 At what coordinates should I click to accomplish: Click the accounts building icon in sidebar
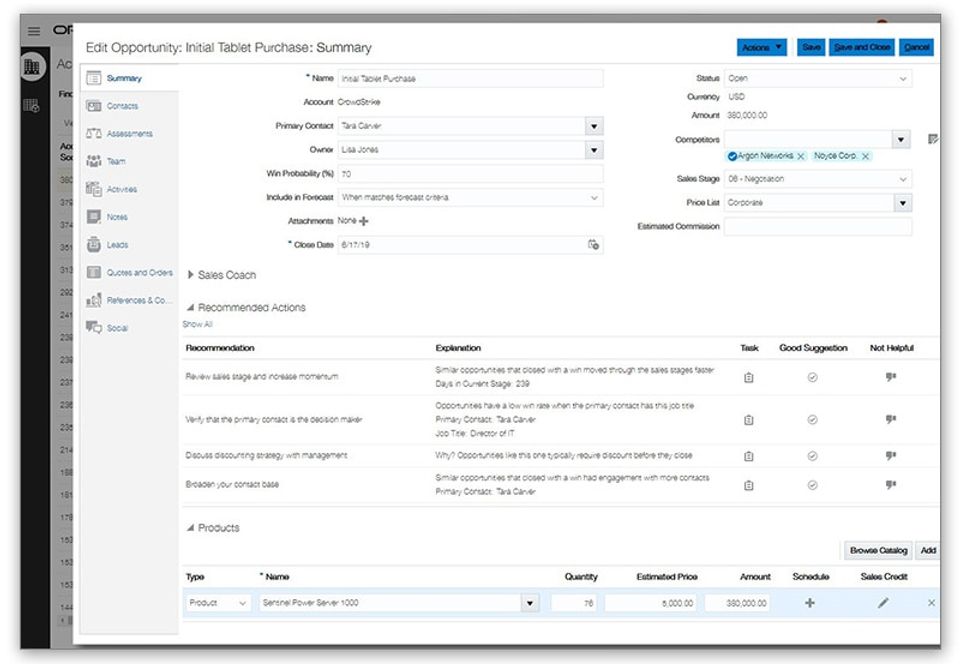32,66
